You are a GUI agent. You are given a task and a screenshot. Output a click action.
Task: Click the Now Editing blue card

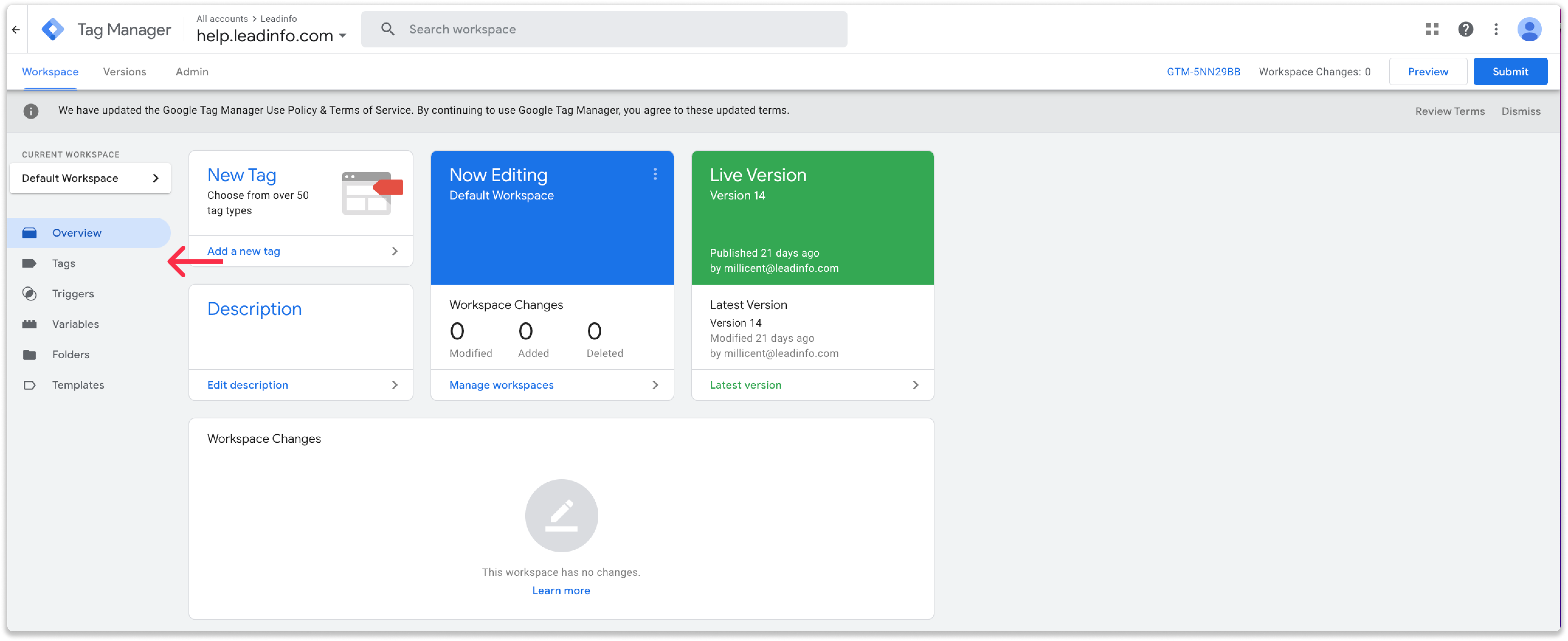551,218
